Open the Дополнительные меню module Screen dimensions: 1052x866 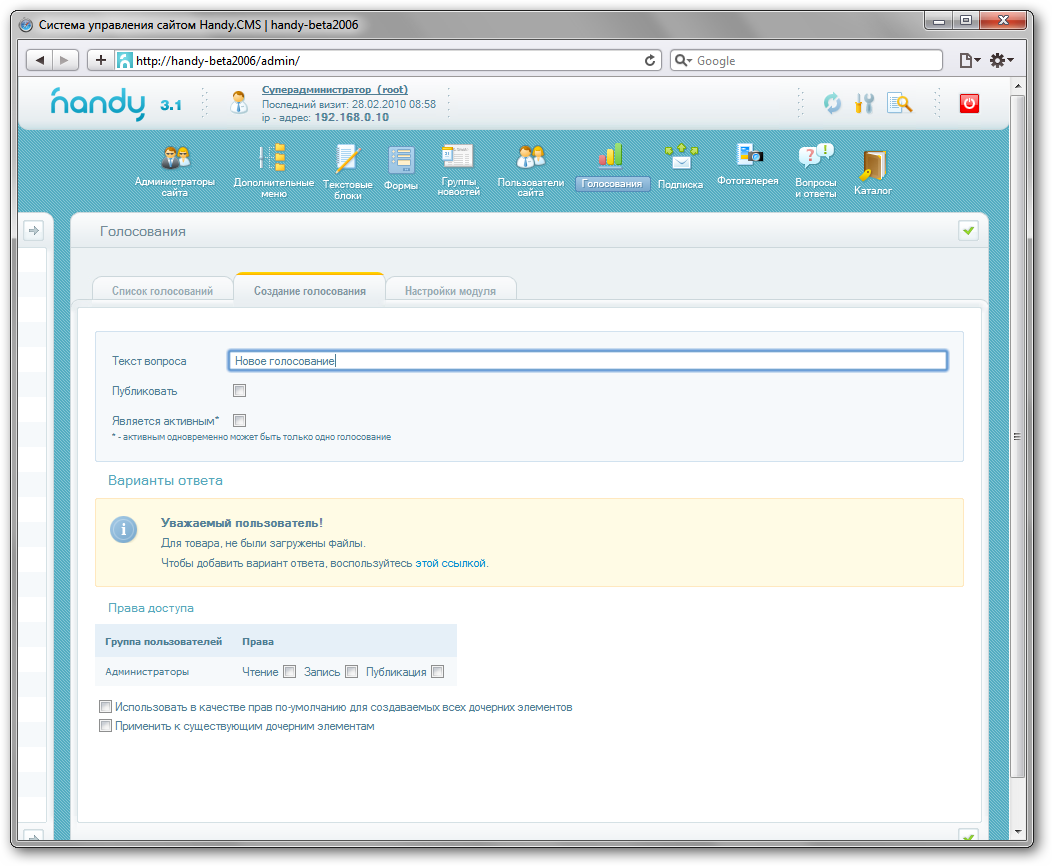click(273, 160)
